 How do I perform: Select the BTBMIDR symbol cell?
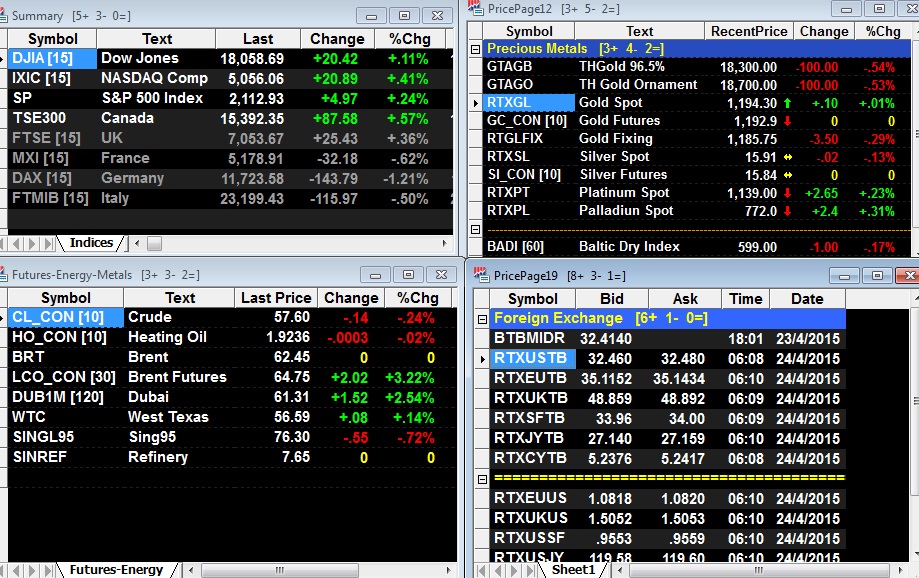click(533, 338)
